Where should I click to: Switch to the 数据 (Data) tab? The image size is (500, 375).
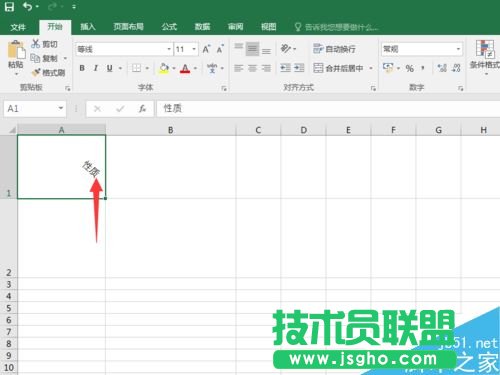coord(202,27)
